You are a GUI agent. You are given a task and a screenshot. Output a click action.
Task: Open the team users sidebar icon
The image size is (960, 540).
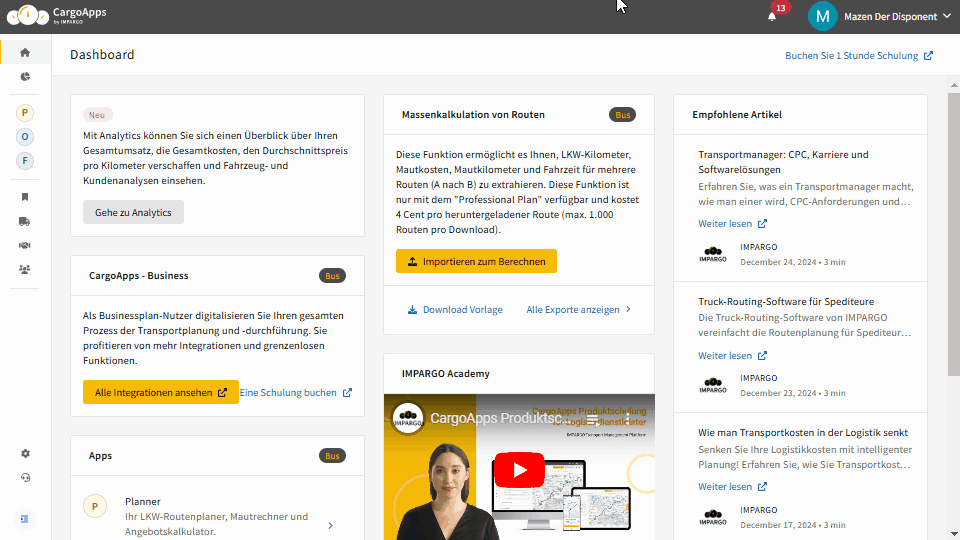click(x=24, y=269)
